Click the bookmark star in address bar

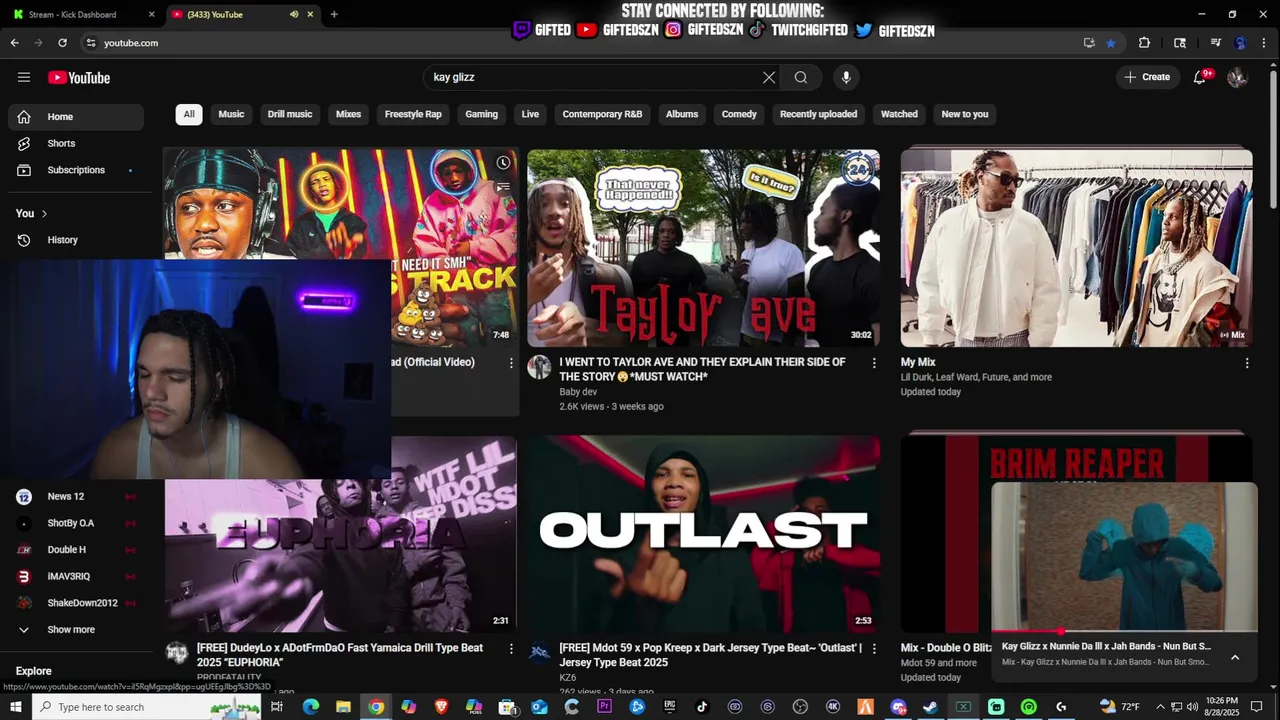pos(1111,43)
